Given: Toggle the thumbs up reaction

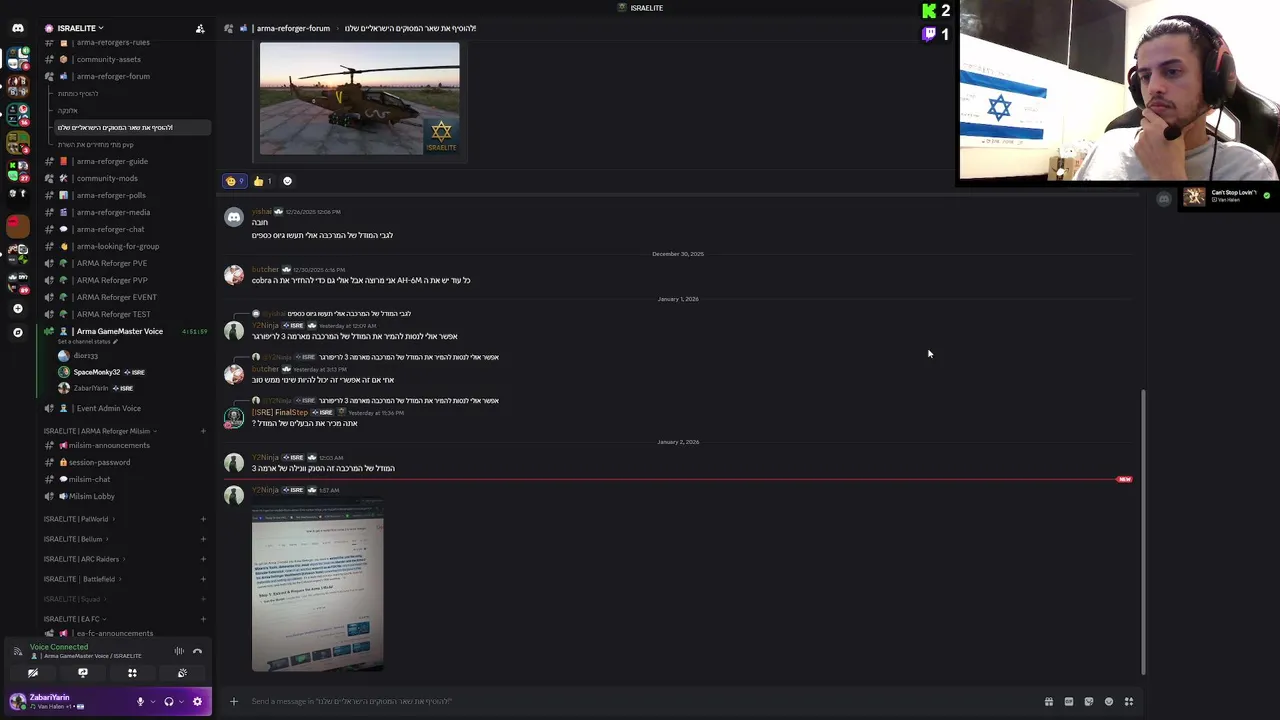Looking at the screenshot, I should pyautogui.click(x=262, y=181).
